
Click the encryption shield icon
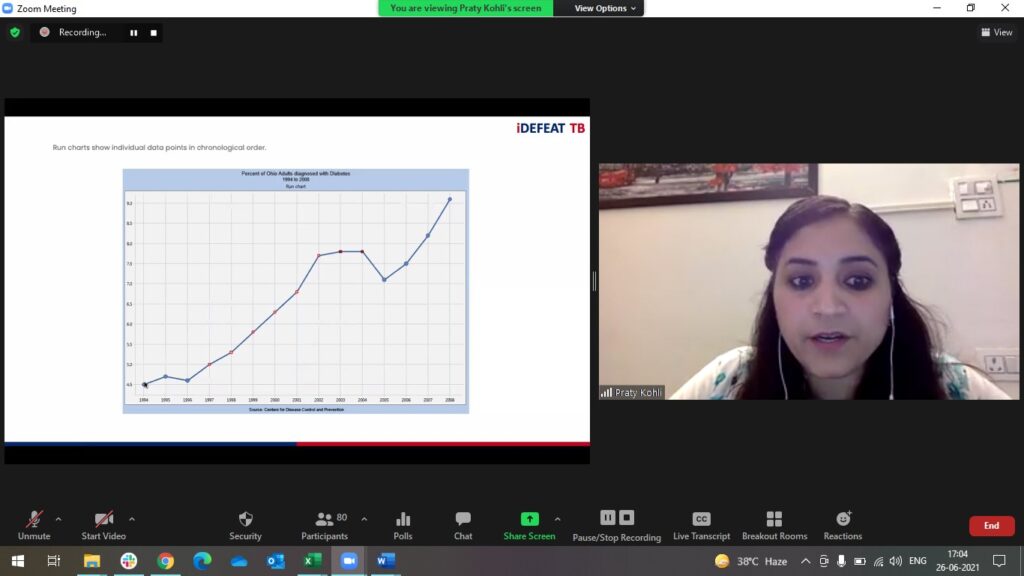point(15,32)
